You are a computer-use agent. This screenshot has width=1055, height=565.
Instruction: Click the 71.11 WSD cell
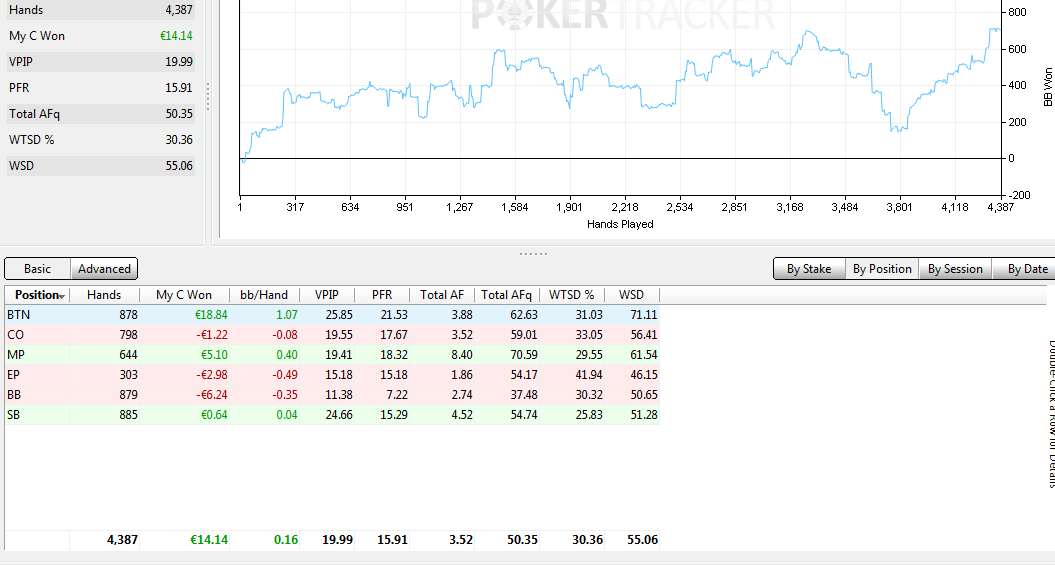click(644, 315)
